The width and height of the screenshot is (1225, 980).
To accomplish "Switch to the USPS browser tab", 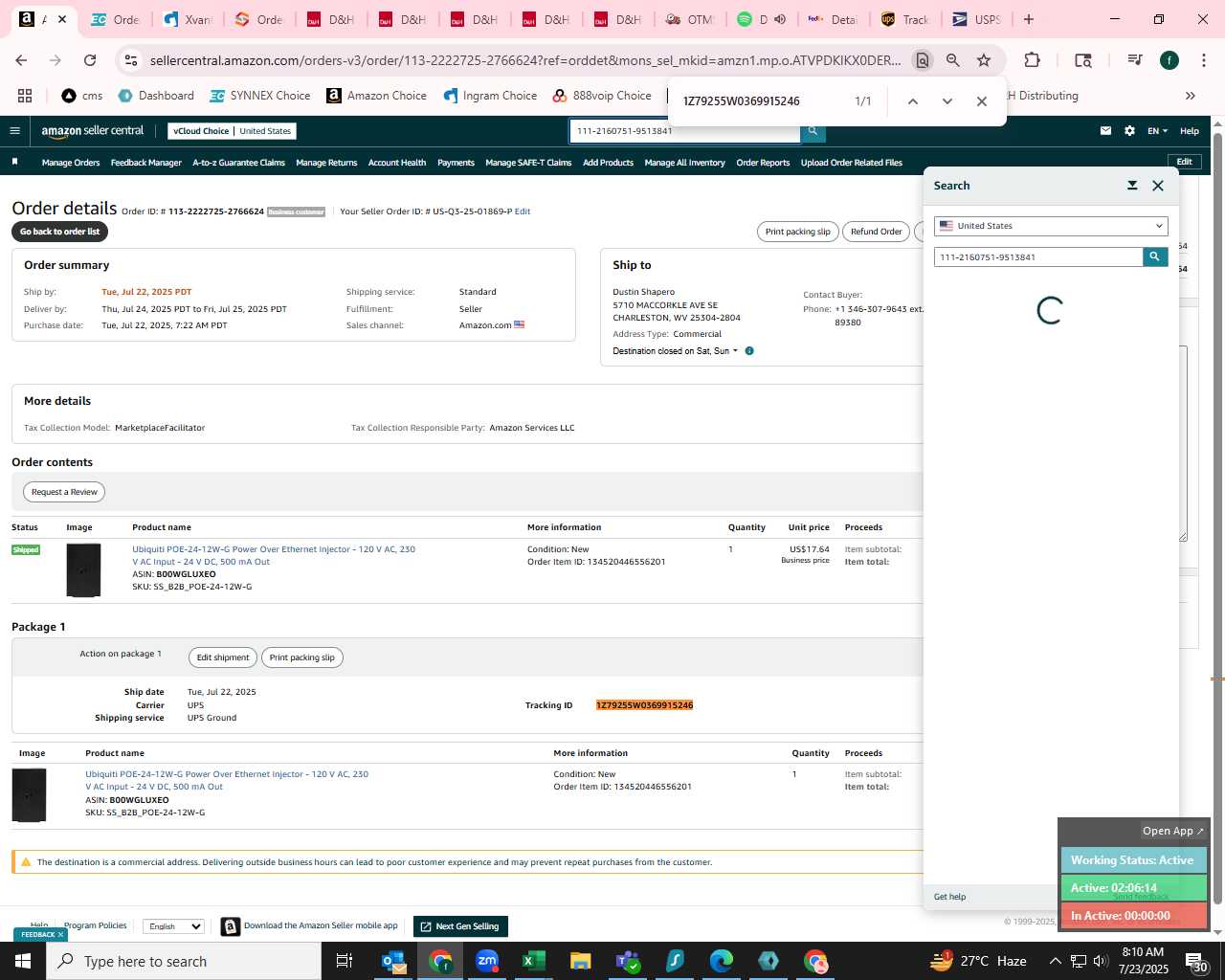I will 976,19.
